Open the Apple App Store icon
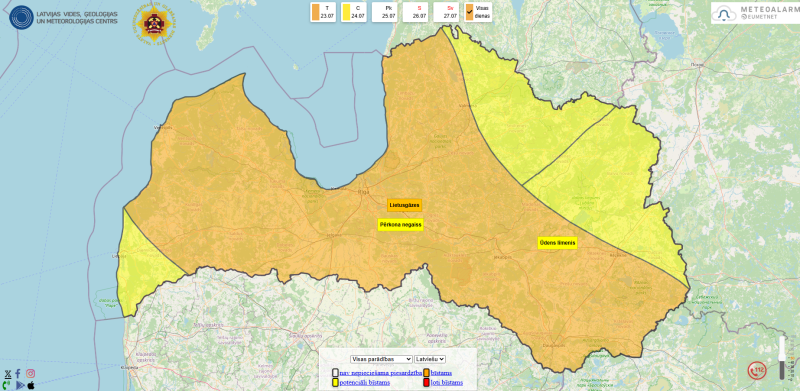Screen dimensions: 800x391 click(x=31, y=385)
